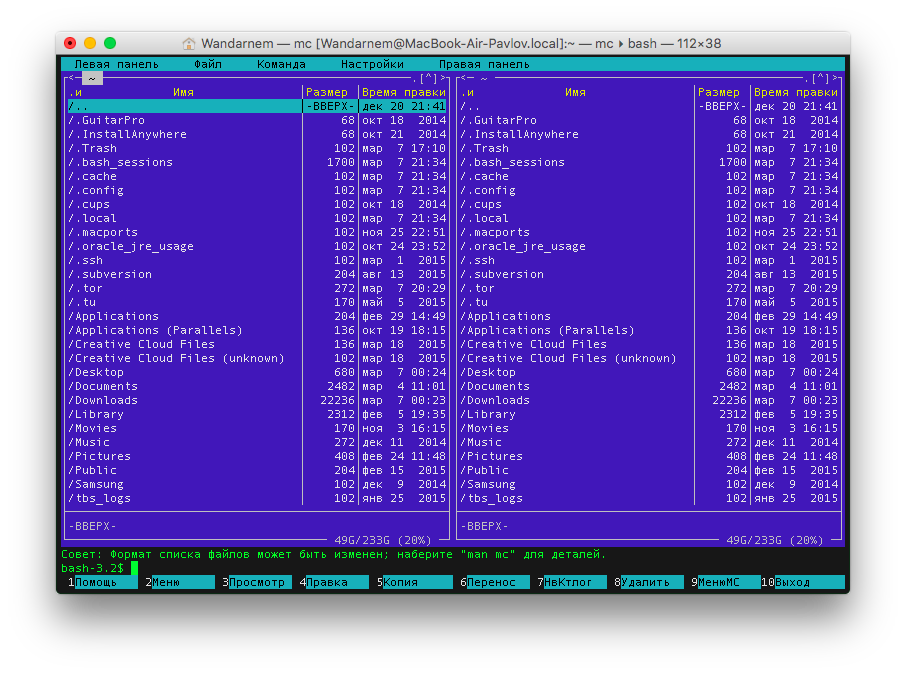Click the bash-3.2$ command line prompt
The height and width of the screenshot is (674, 906).
point(94,568)
